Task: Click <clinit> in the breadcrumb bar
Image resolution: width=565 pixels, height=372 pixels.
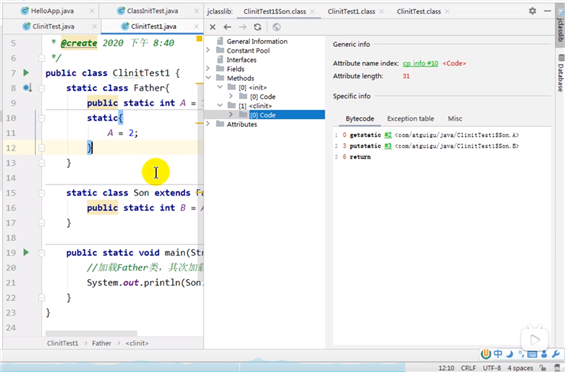Action: (x=137, y=343)
